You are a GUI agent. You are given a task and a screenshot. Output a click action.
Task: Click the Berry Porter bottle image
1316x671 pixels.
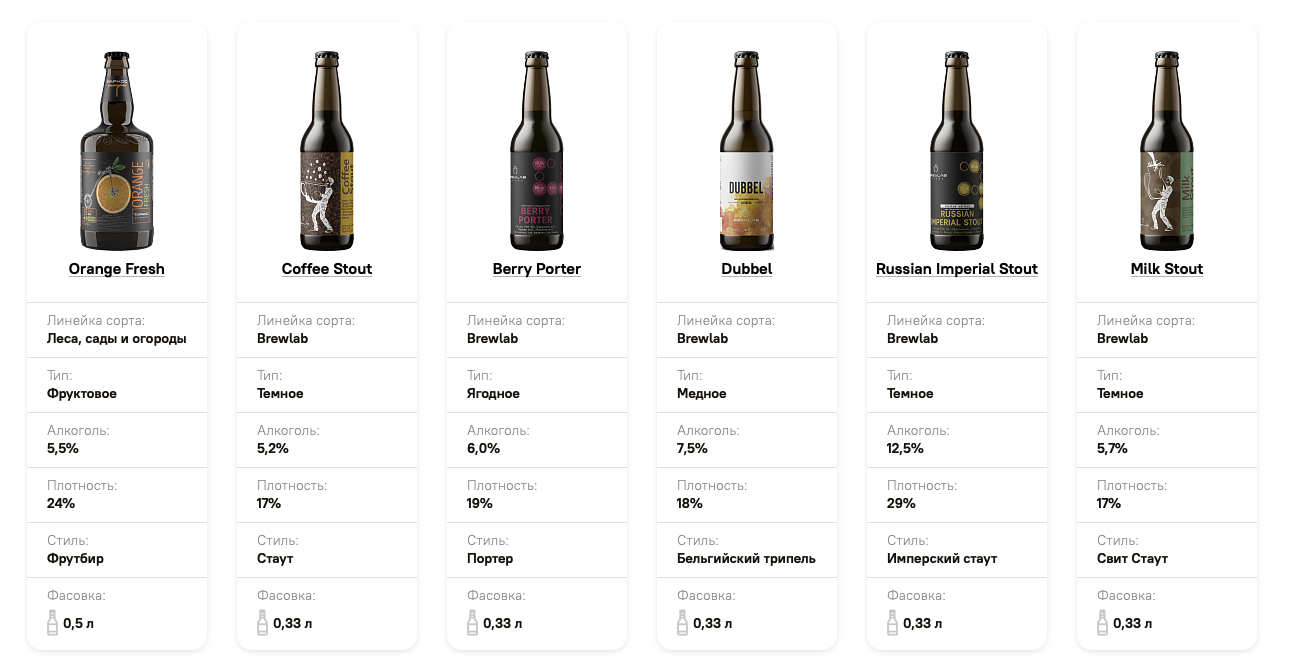point(537,150)
